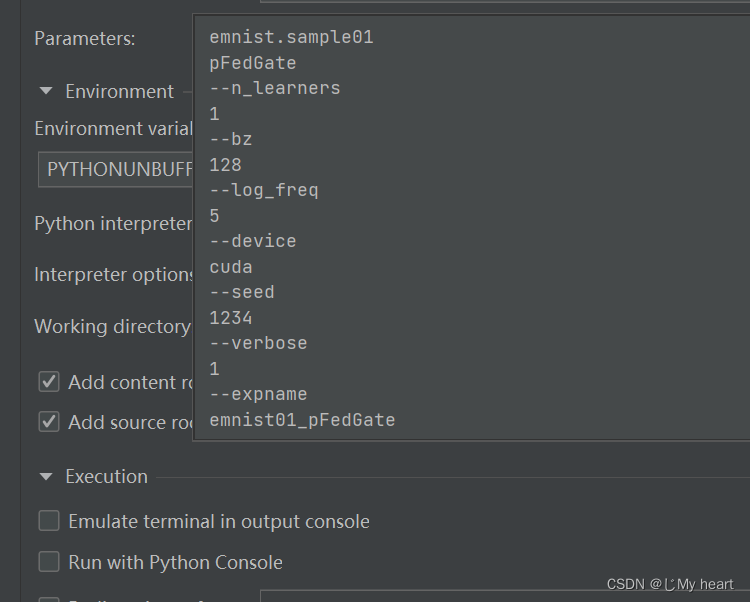Enable Emulate terminal in output console

[48, 521]
